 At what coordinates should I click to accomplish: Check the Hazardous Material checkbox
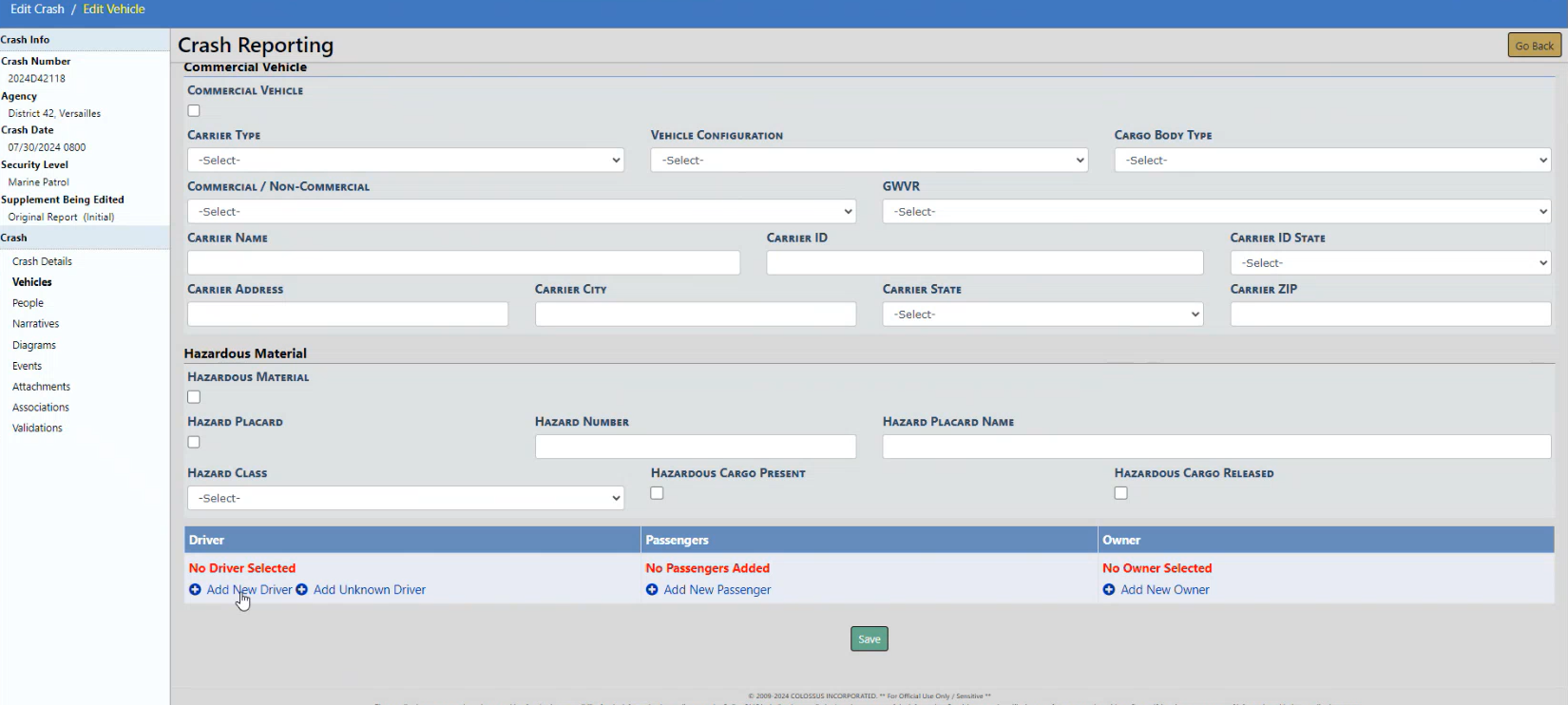pyautogui.click(x=194, y=397)
